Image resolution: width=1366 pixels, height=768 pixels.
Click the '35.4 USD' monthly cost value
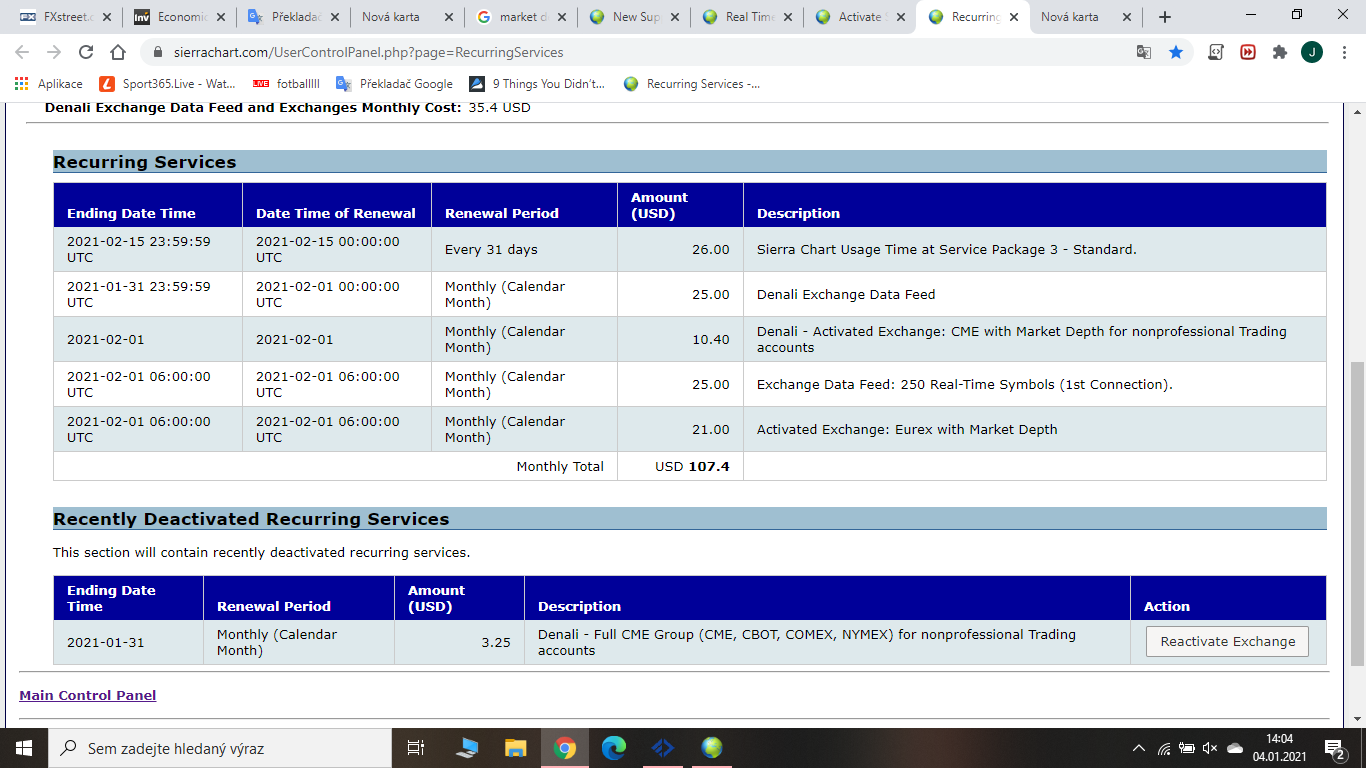coord(499,108)
